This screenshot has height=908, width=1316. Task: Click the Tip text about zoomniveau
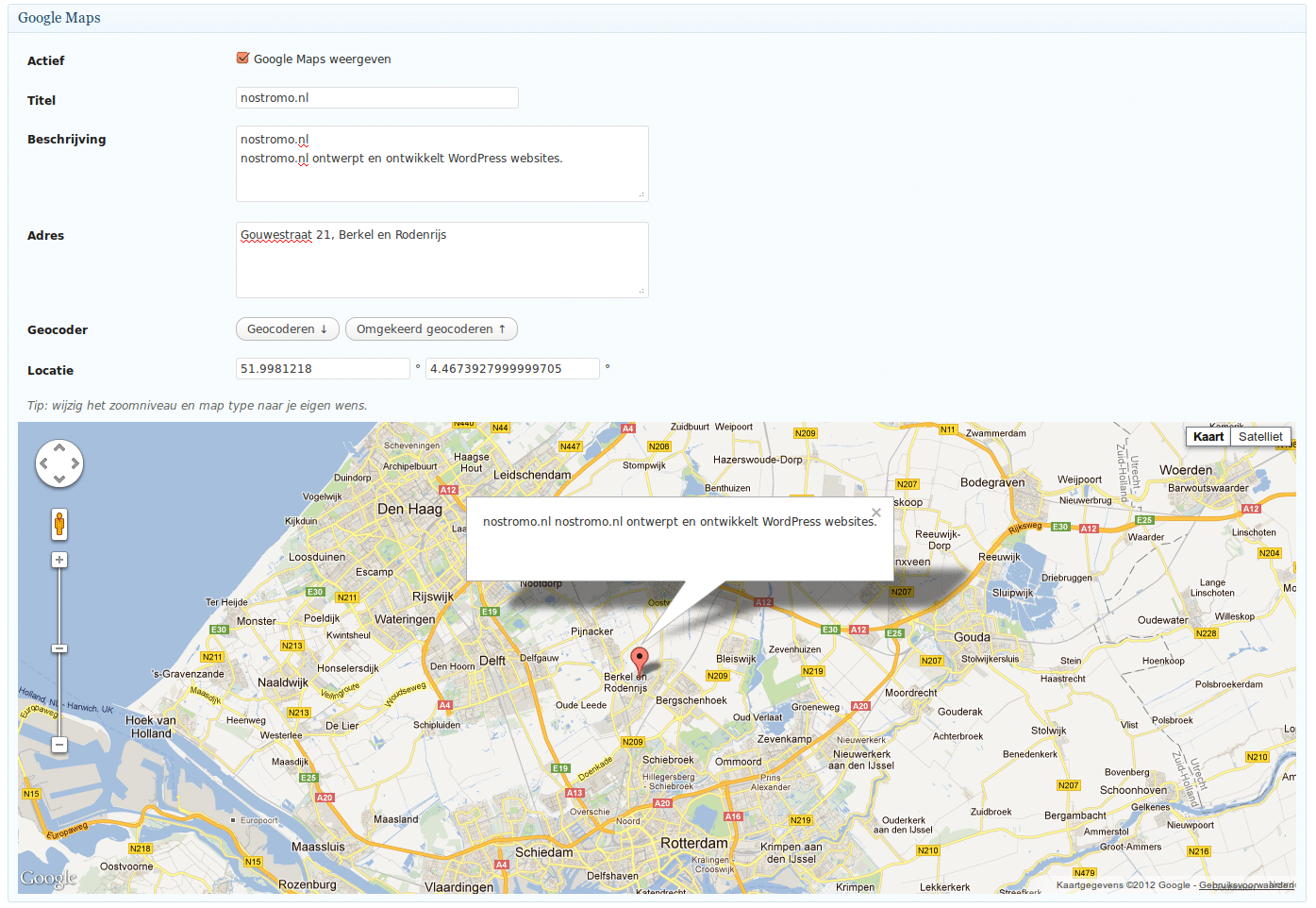pyautogui.click(x=197, y=406)
